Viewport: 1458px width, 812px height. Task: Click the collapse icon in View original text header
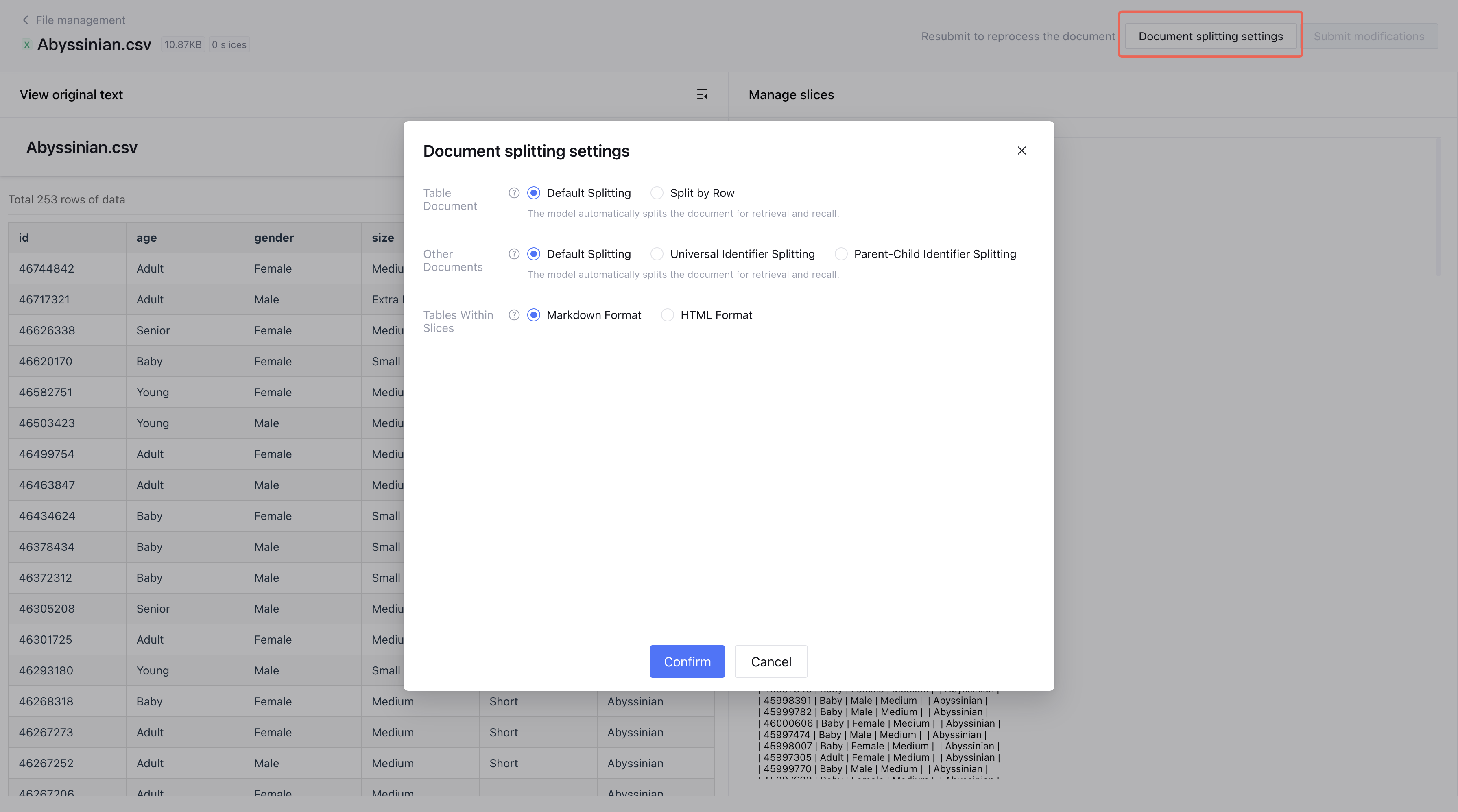click(702, 94)
